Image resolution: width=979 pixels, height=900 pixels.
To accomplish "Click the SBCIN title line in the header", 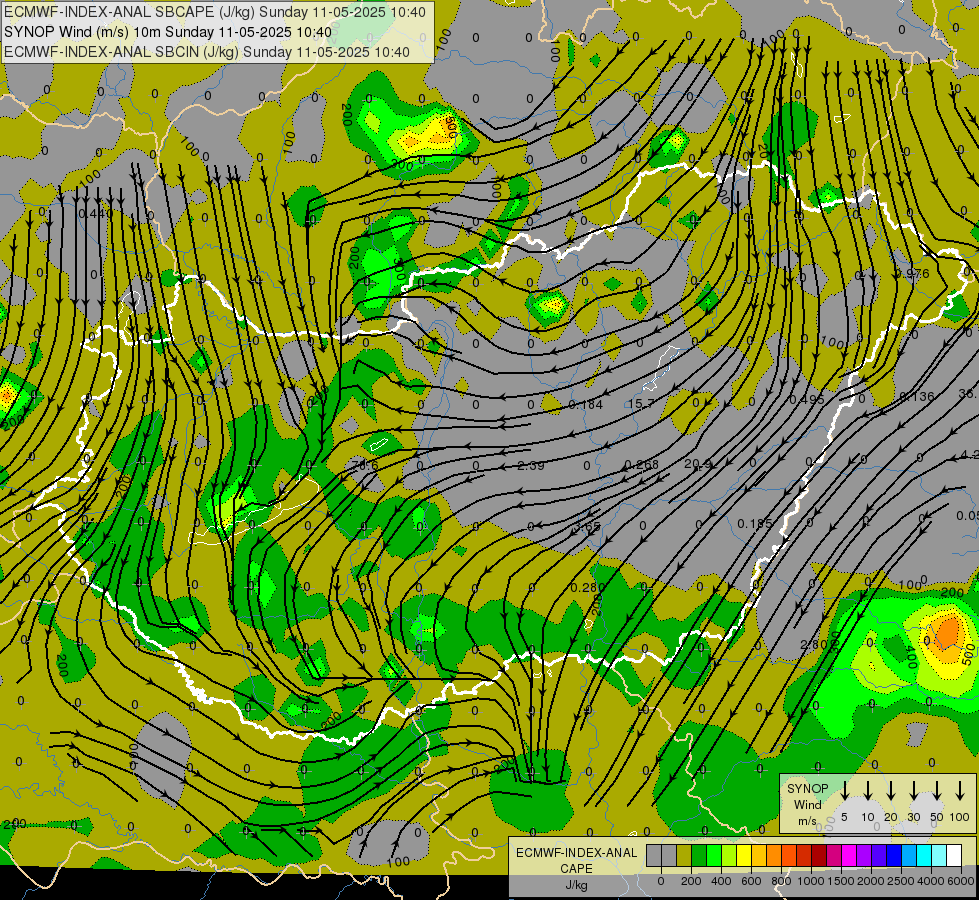I will 207,52.
